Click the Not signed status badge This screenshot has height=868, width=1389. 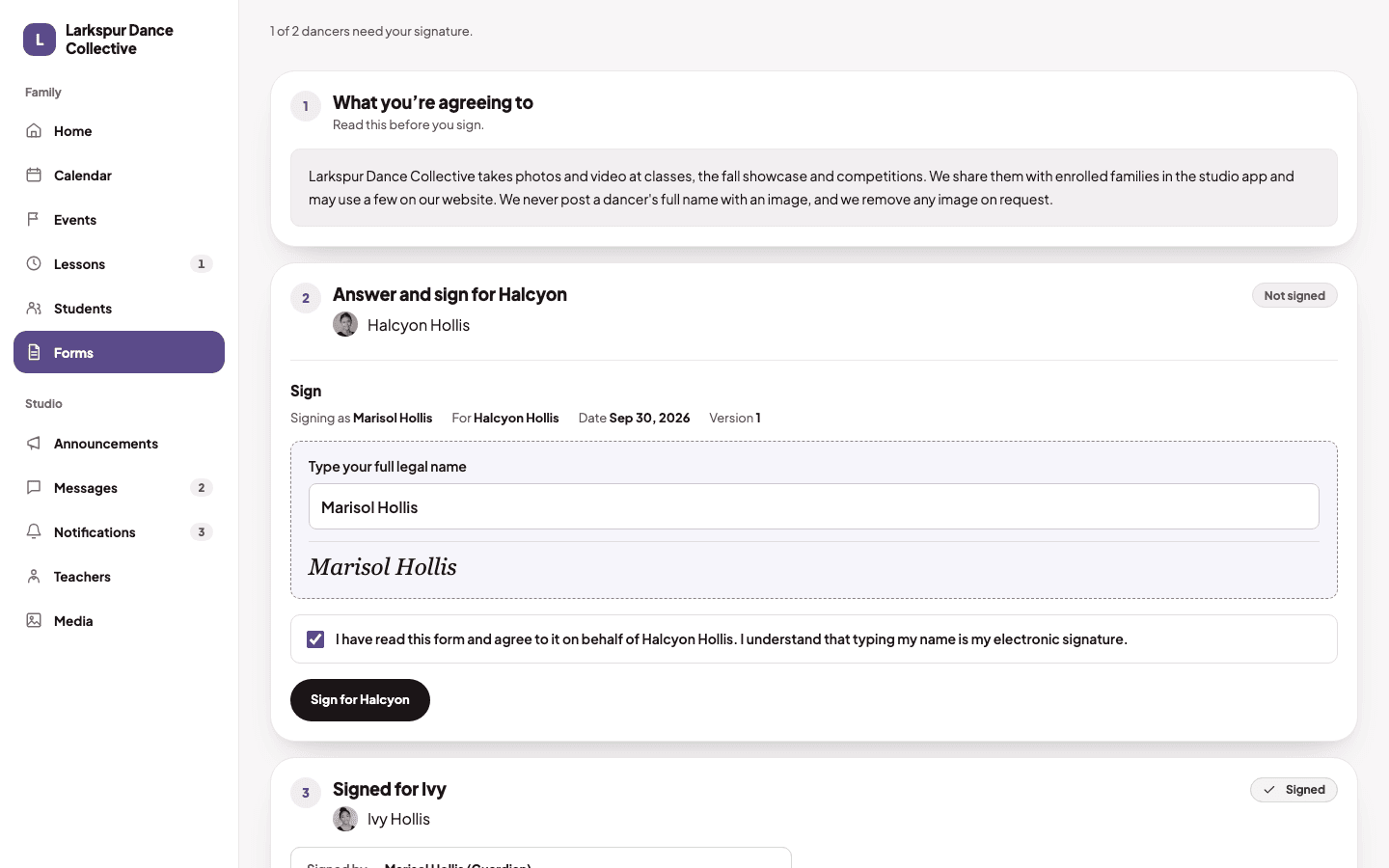[x=1294, y=296]
